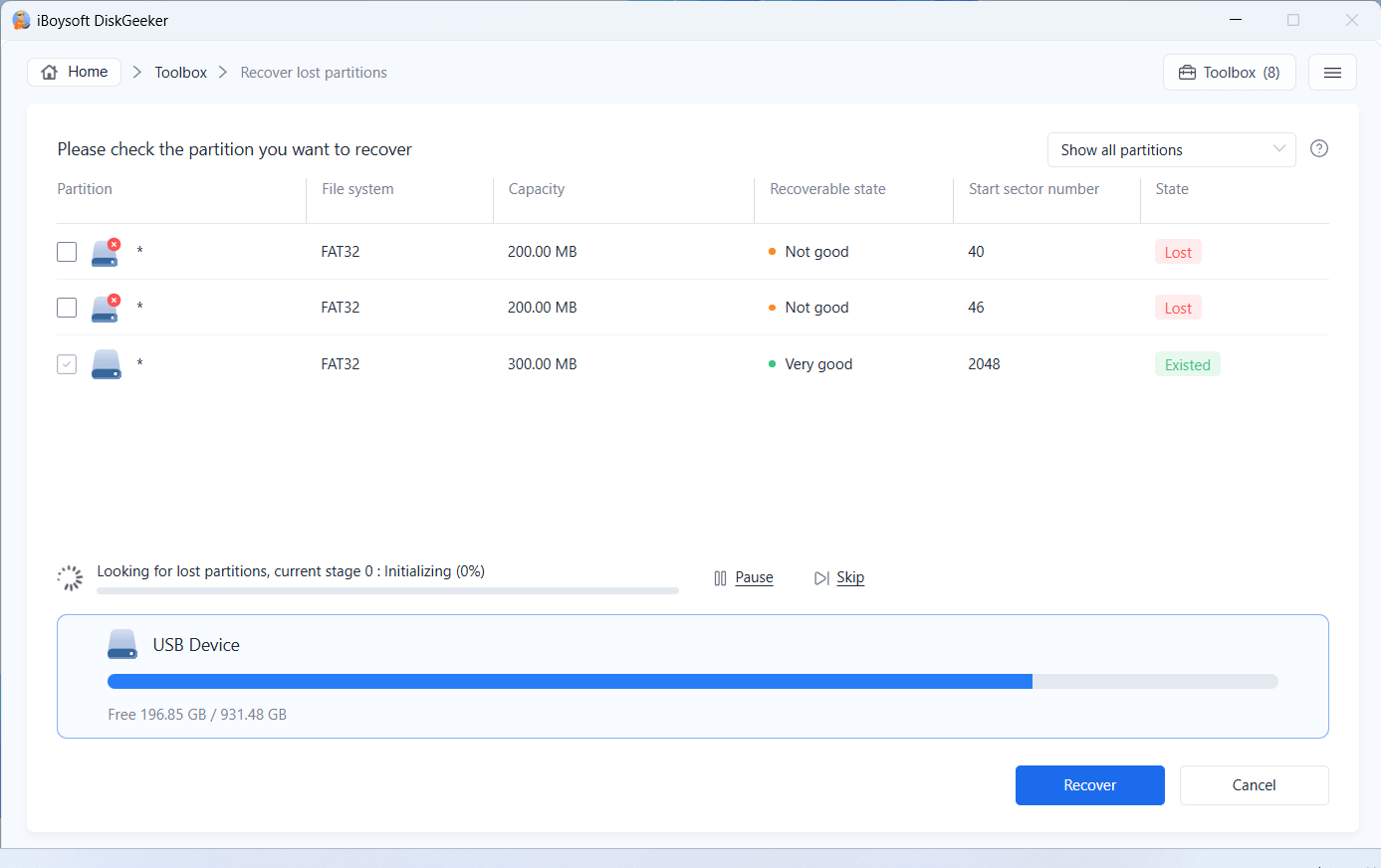Image resolution: width=1381 pixels, height=868 pixels.
Task: Skip the current scan stage
Action: click(x=850, y=577)
